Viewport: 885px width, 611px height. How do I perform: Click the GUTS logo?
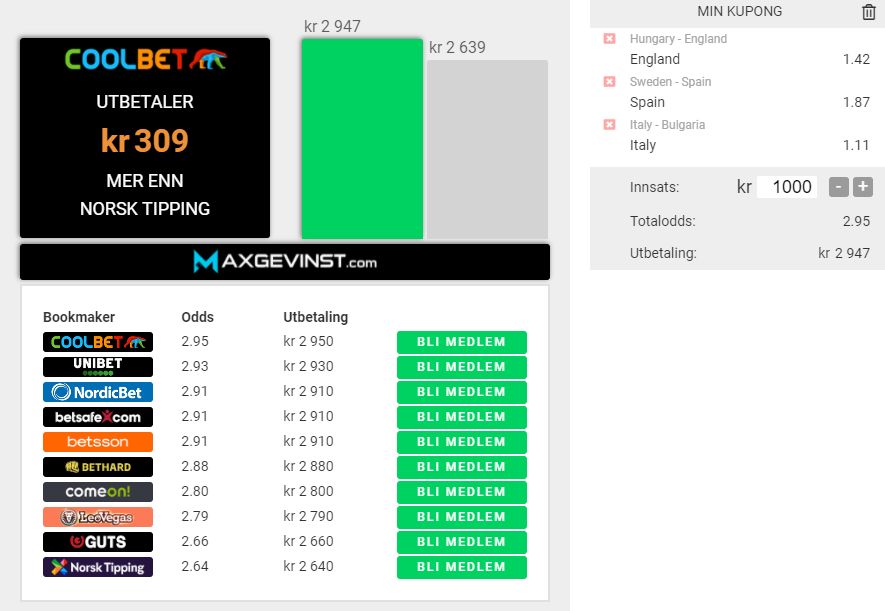coord(98,542)
